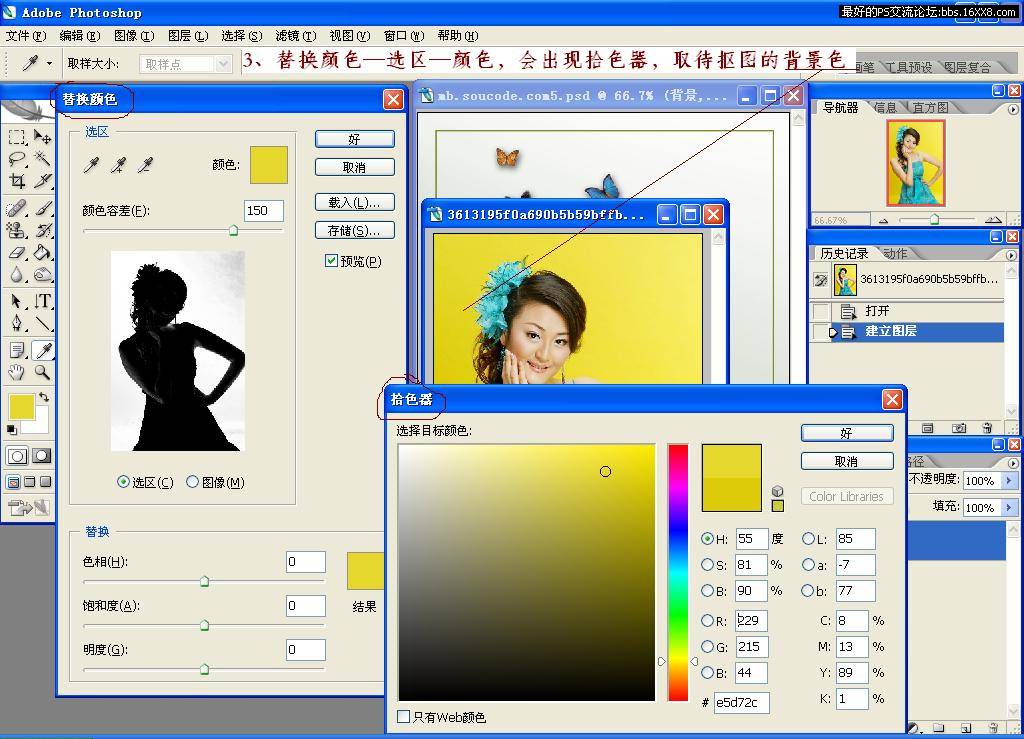
Task: Select the Hand tool
Action: [x=17, y=373]
